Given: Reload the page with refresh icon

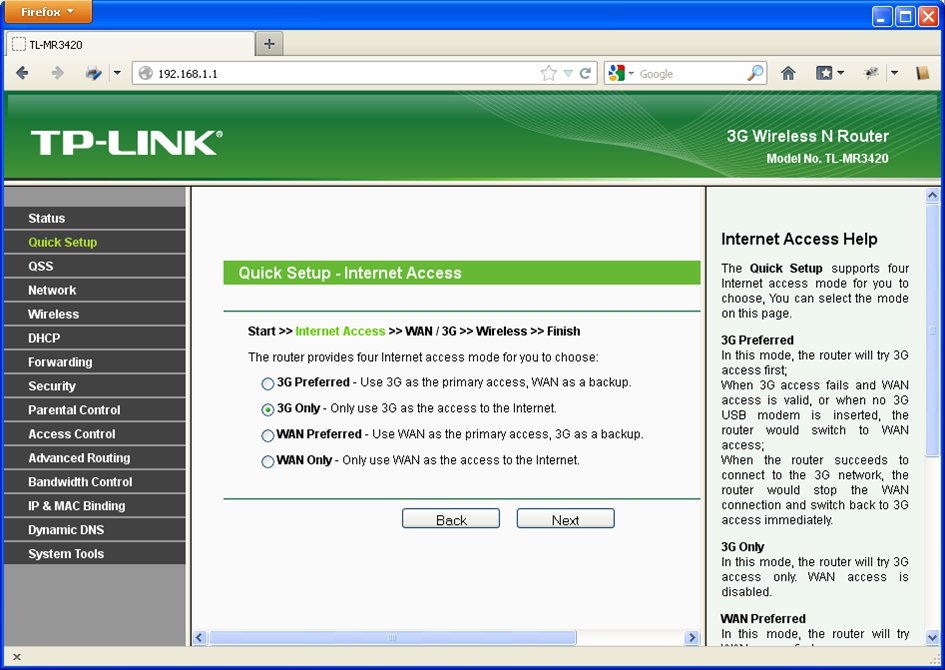Looking at the screenshot, I should click(x=585, y=74).
